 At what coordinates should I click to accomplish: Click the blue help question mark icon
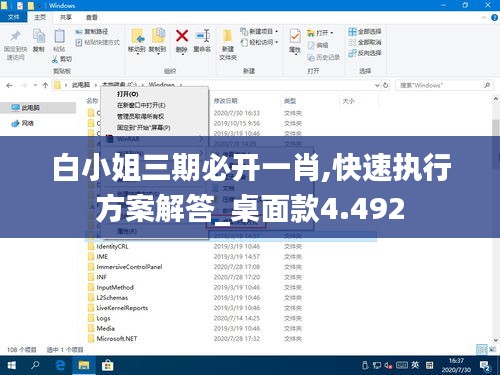click(x=494, y=18)
